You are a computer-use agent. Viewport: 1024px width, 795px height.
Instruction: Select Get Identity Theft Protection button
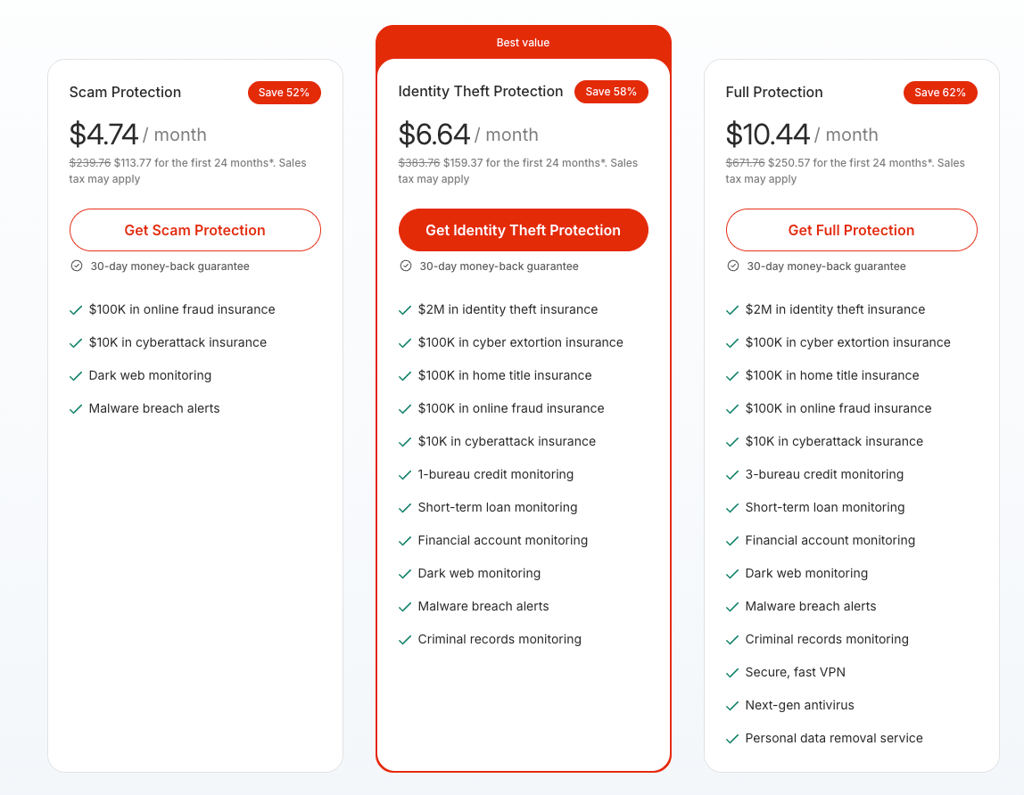523,230
